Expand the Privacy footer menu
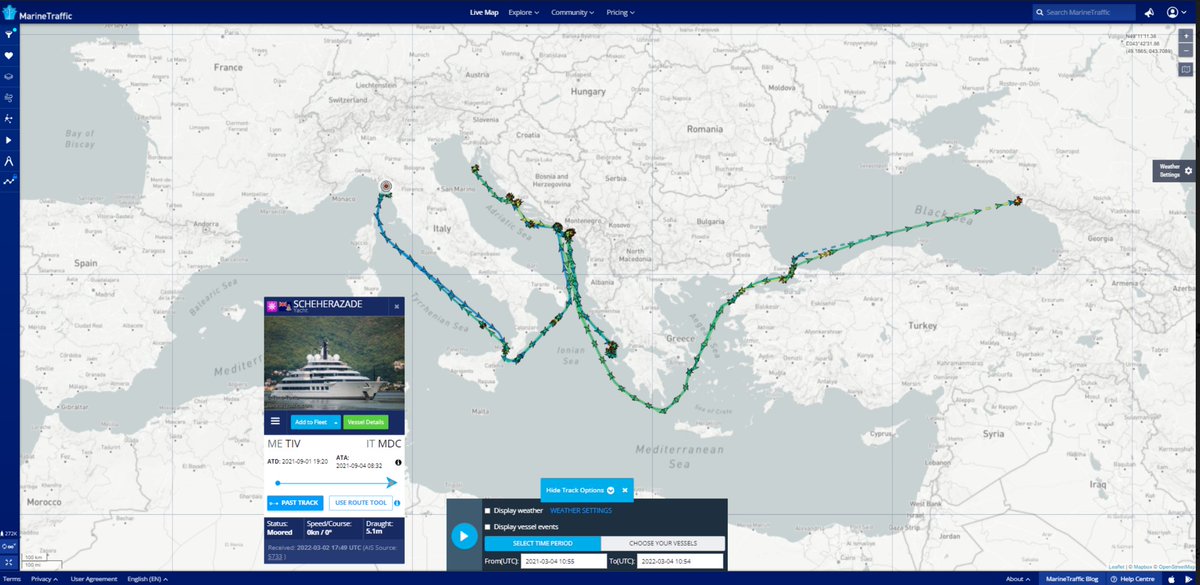The height and width of the screenshot is (585, 1200). pyautogui.click(x=43, y=579)
